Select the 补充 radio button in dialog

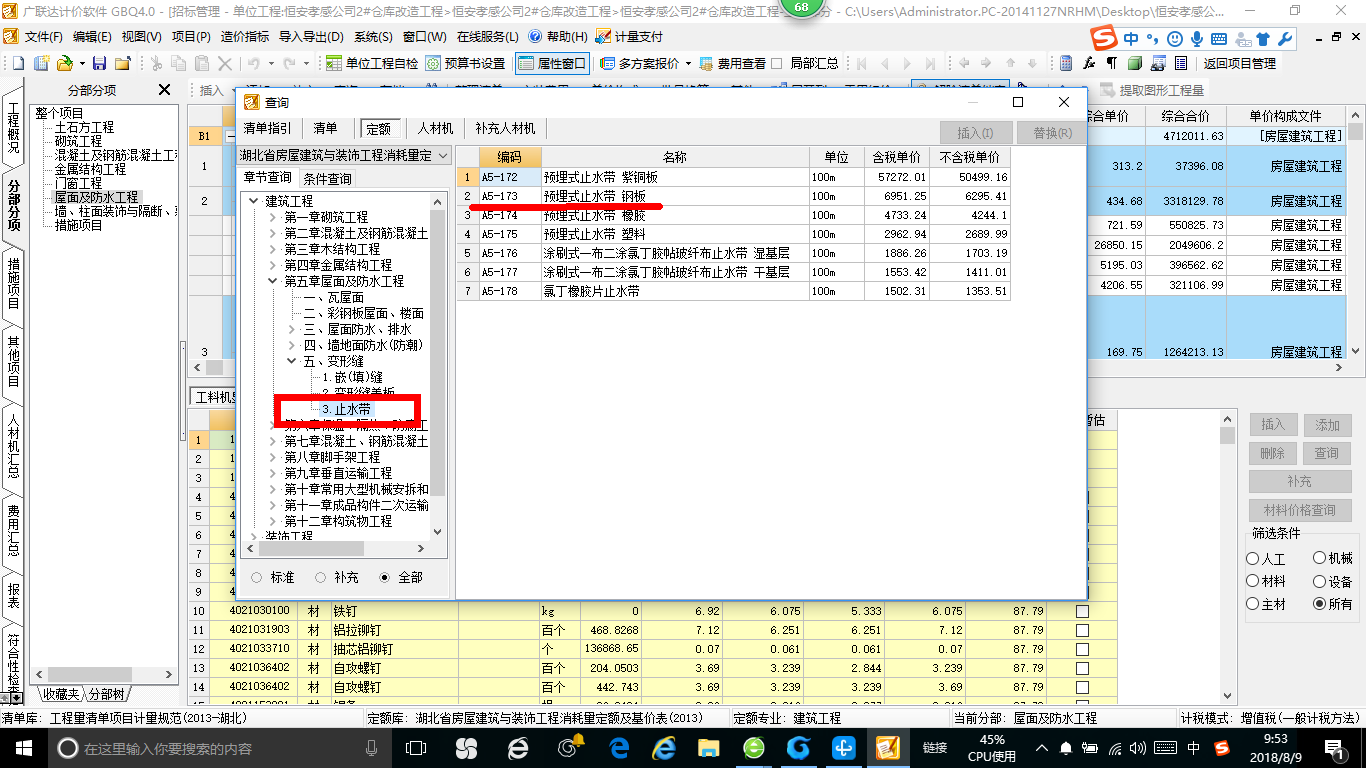320,577
